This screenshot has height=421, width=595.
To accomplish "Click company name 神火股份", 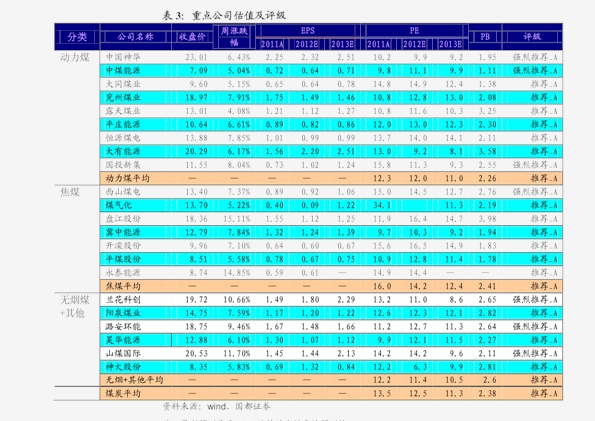I will pos(123,367).
